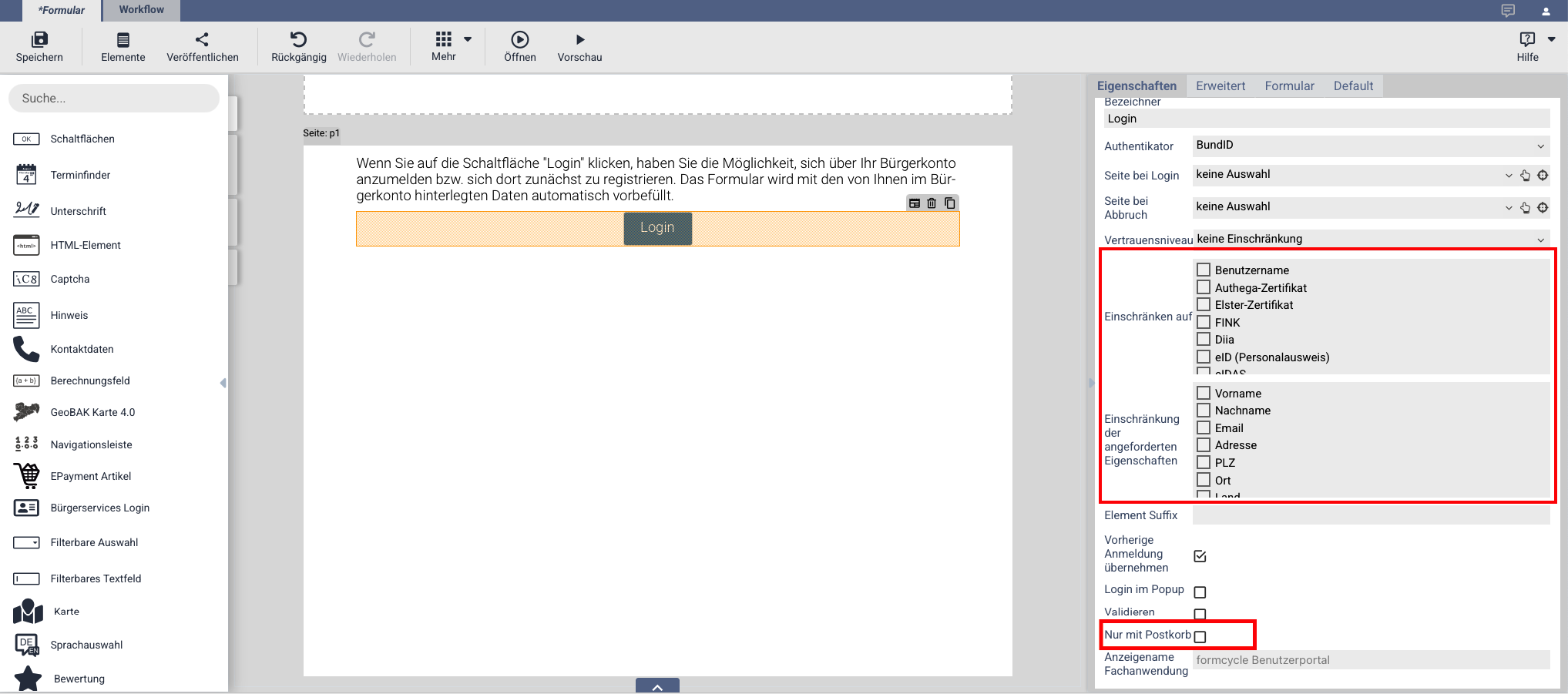
Task: Expand the bottom panel with the up chevron
Action: (657, 686)
